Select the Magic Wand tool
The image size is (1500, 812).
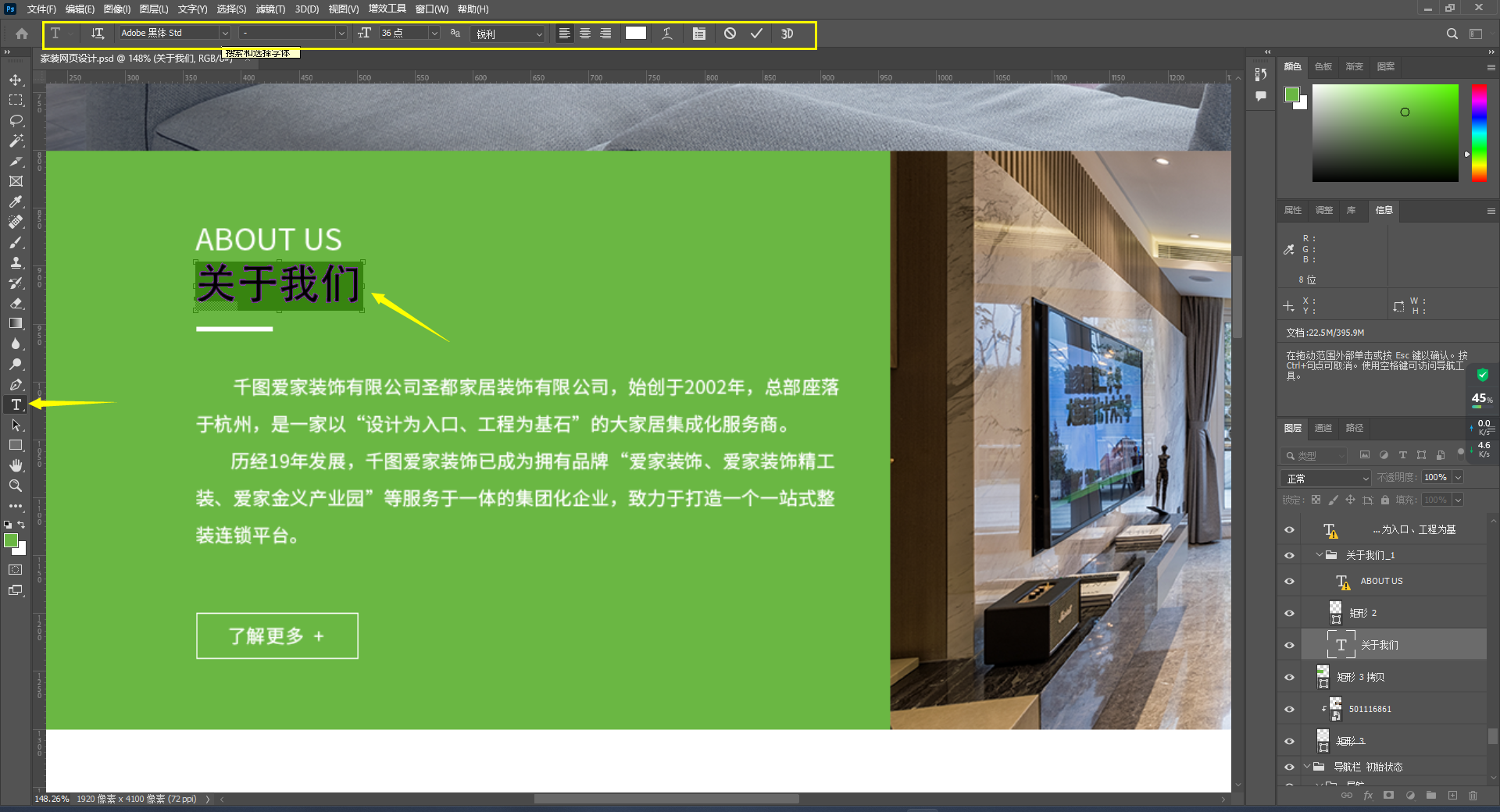16,141
